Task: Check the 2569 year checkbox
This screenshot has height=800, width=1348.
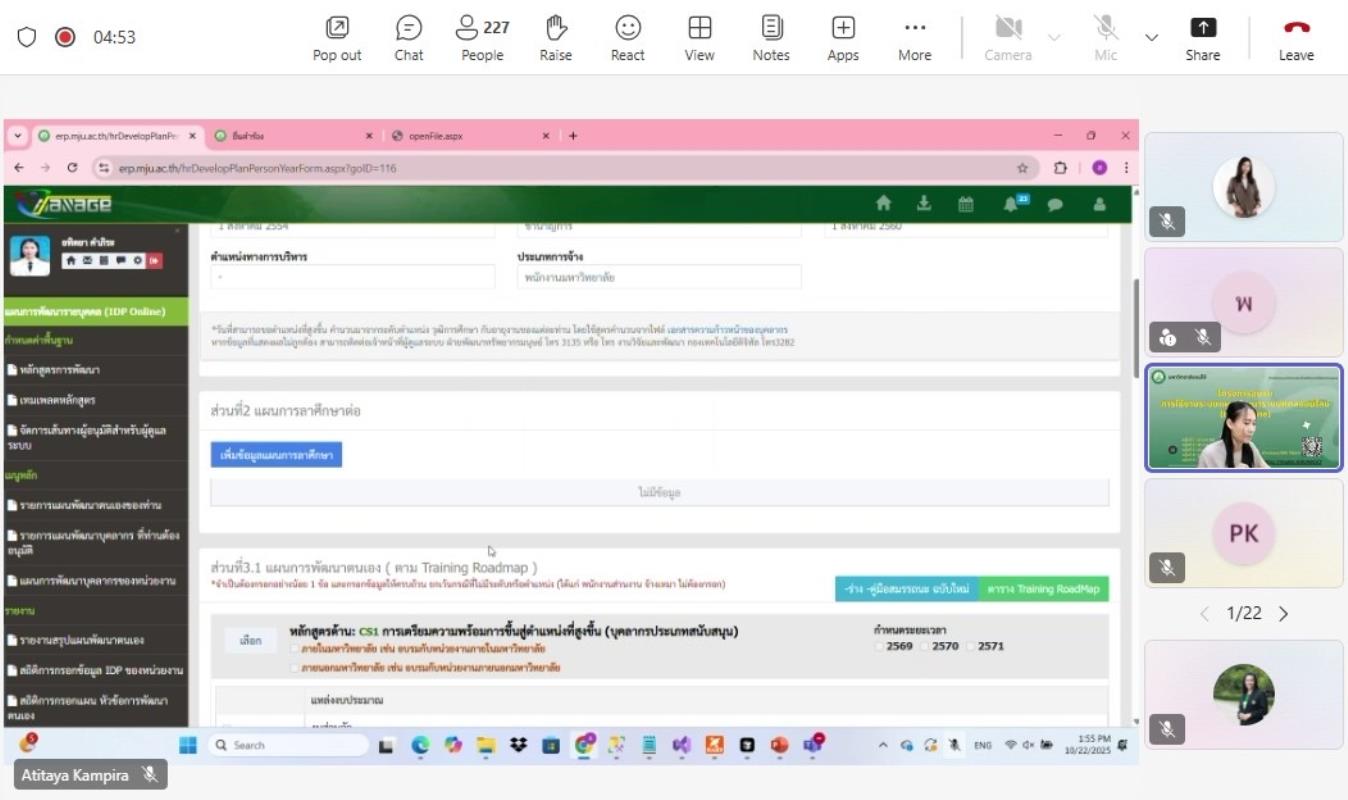Action: [x=880, y=646]
